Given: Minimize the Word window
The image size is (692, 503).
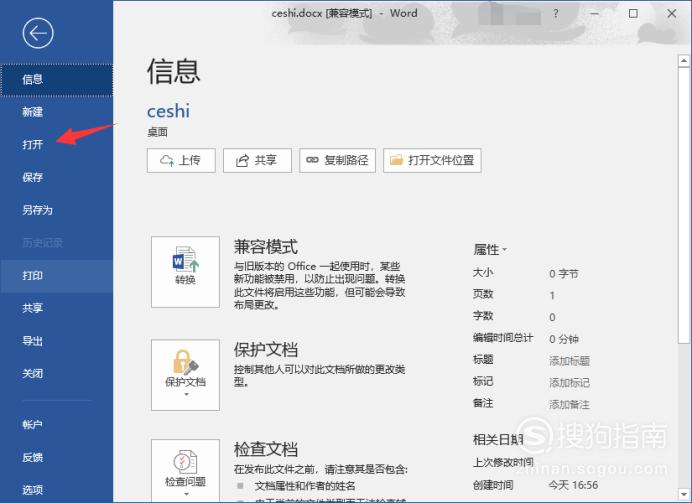Looking at the screenshot, I should (x=594, y=14).
